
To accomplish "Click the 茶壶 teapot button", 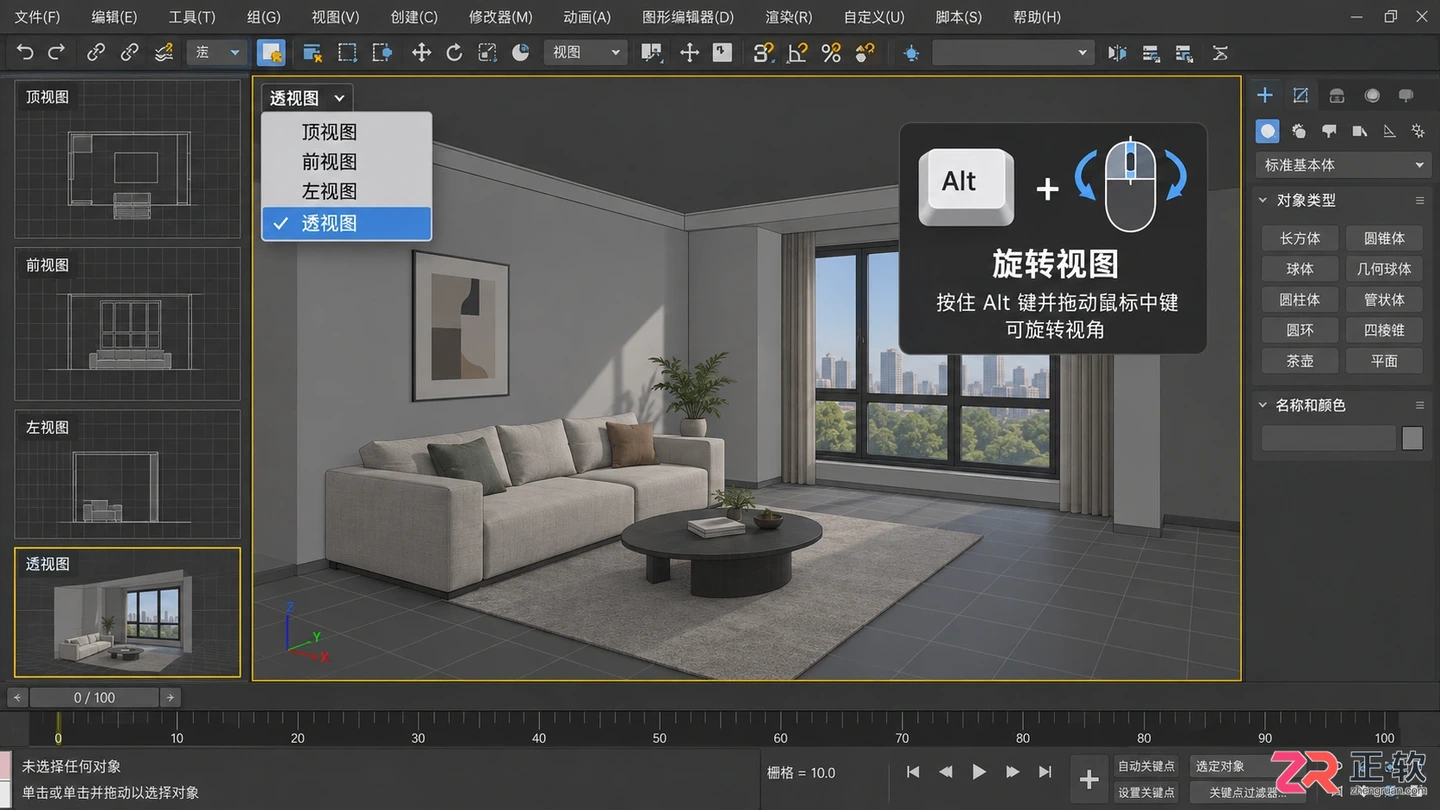I will (x=1300, y=361).
